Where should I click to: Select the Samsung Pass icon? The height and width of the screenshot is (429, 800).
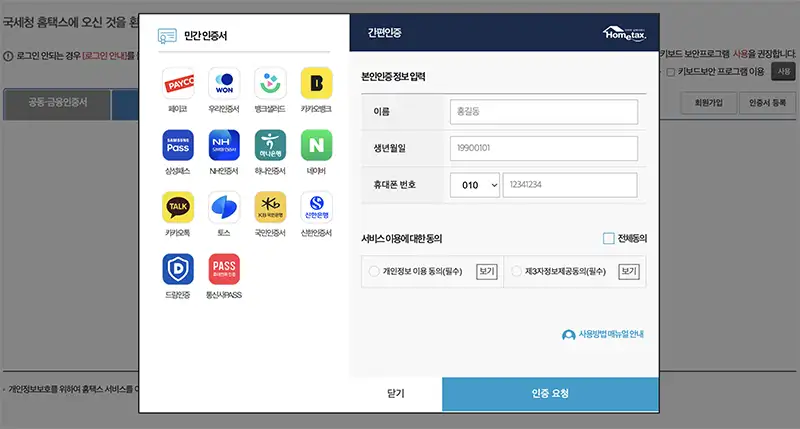(x=178, y=145)
